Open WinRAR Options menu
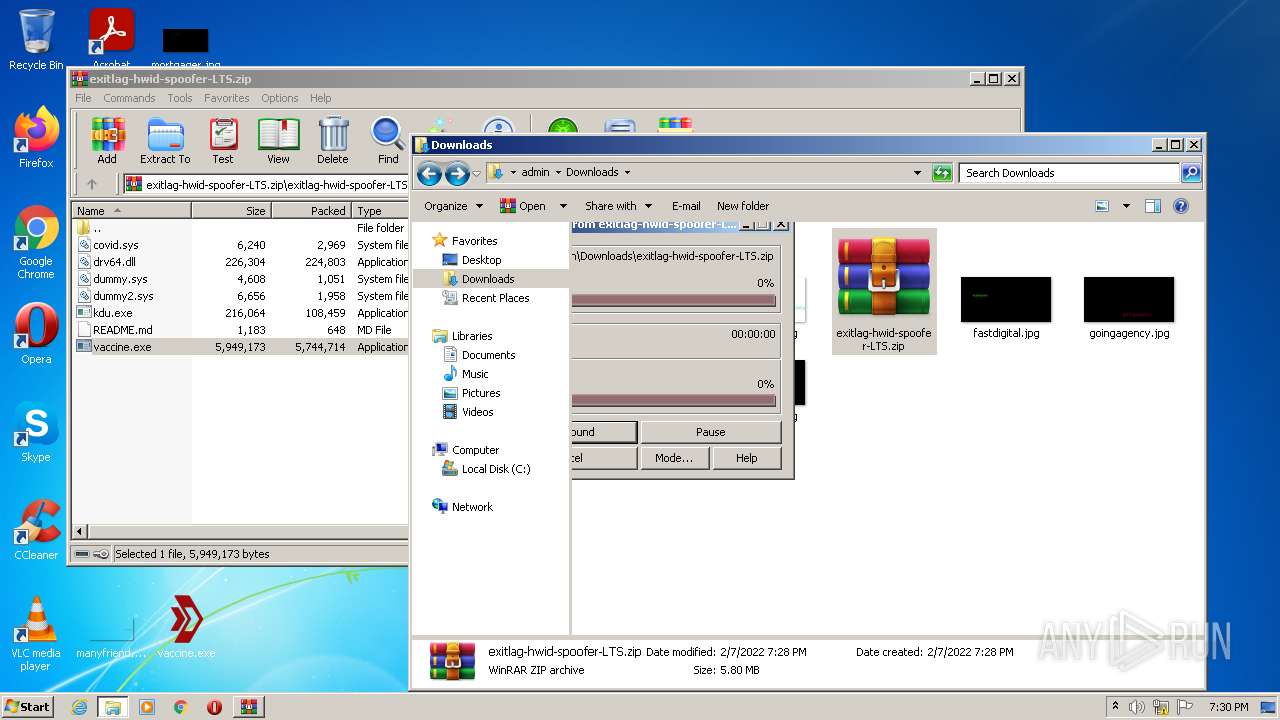 [x=280, y=98]
